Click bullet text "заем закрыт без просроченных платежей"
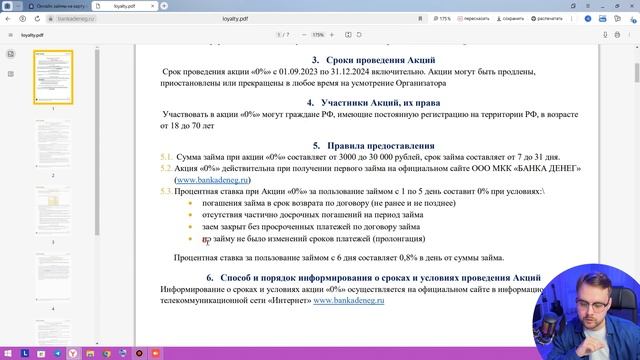The height and width of the screenshot is (360, 640). [x=311, y=227]
